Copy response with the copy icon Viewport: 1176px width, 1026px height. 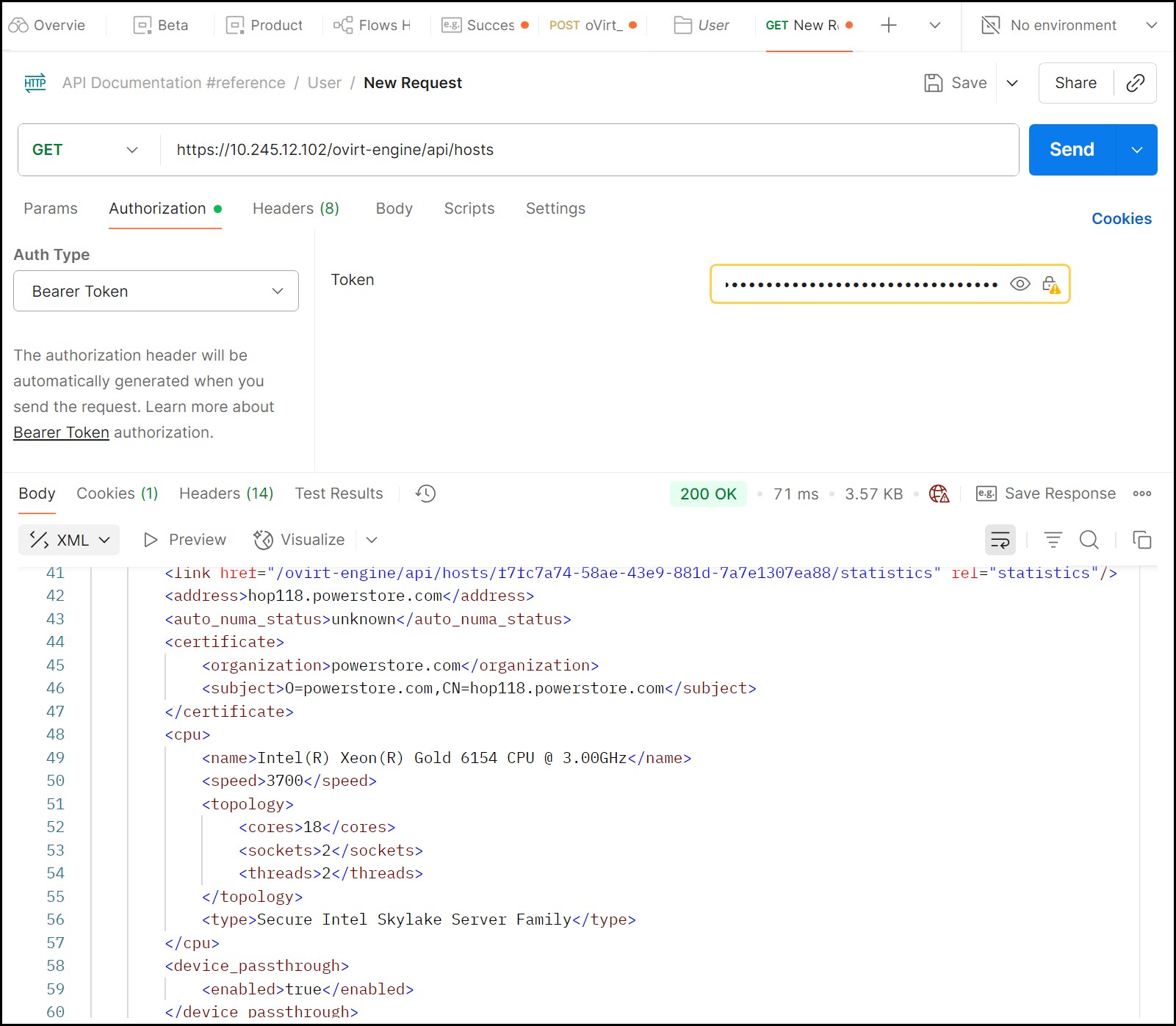tap(1141, 541)
